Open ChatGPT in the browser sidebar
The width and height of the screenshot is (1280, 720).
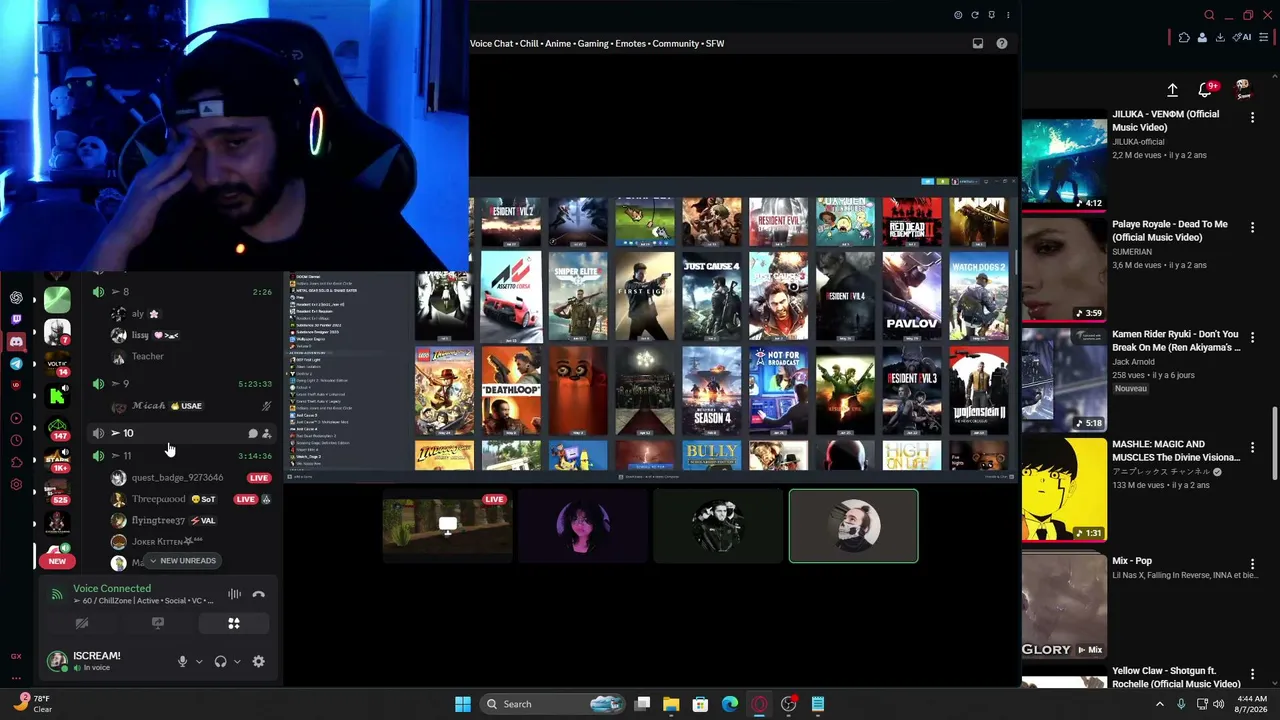point(16,297)
